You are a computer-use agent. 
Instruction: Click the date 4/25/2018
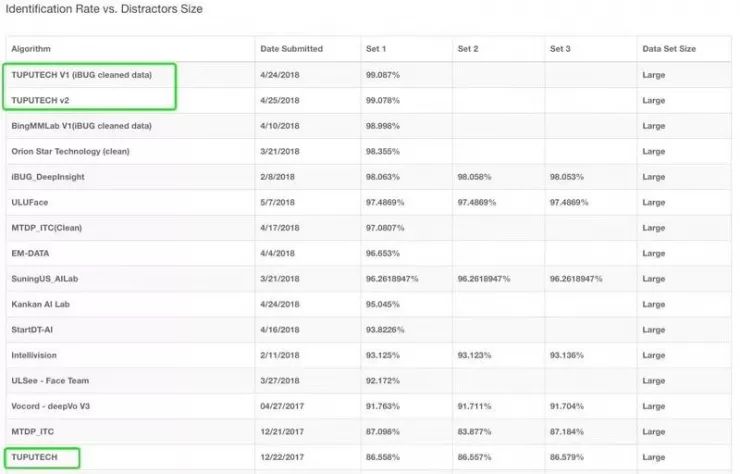click(x=280, y=100)
